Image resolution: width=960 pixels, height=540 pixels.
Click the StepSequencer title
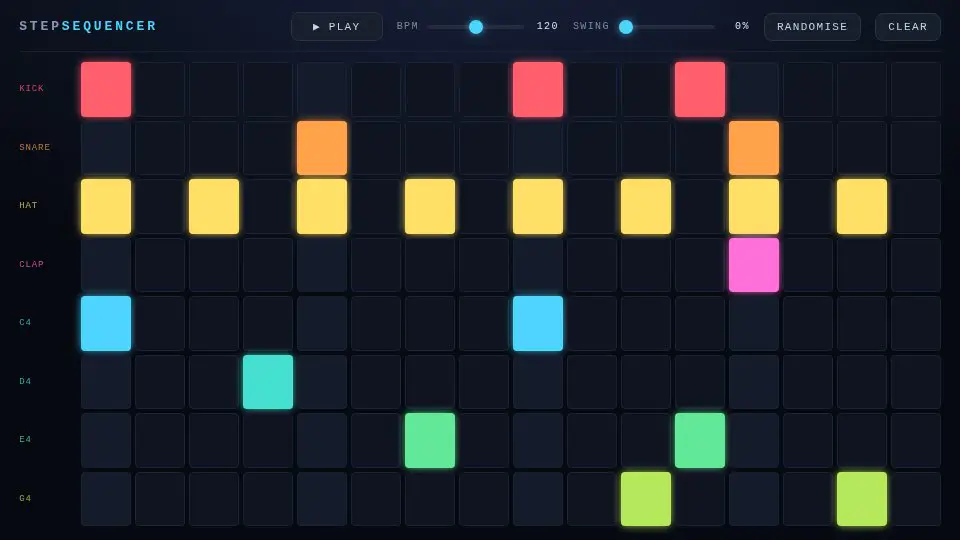coord(88,26)
